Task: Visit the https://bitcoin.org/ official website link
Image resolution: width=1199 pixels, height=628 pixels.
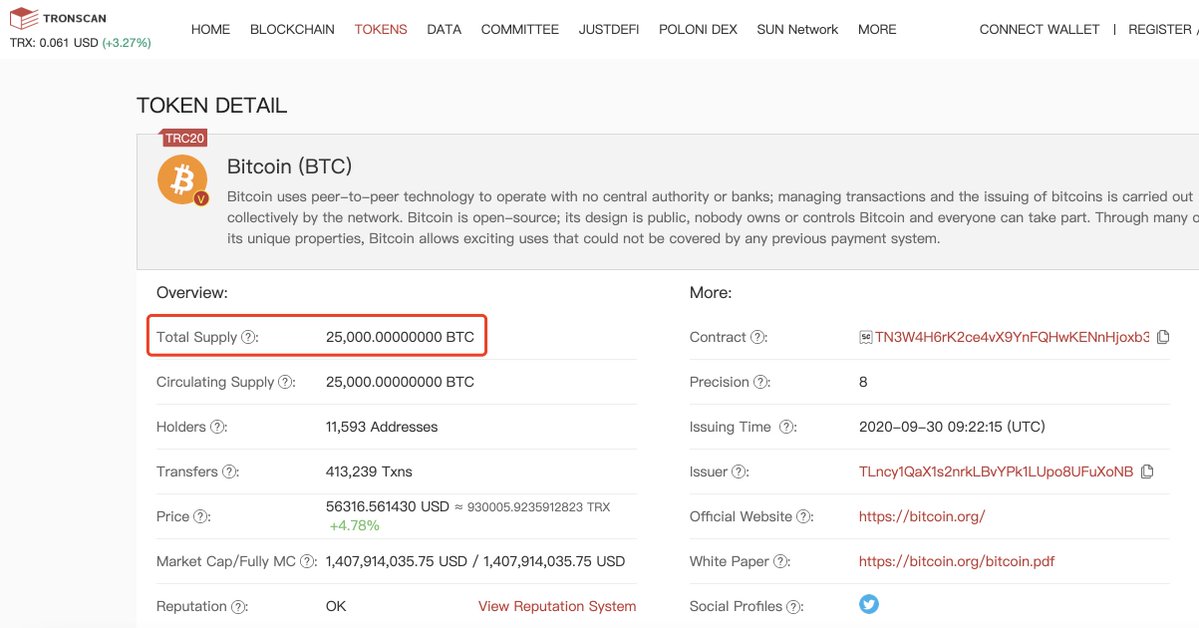Action: [921, 516]
